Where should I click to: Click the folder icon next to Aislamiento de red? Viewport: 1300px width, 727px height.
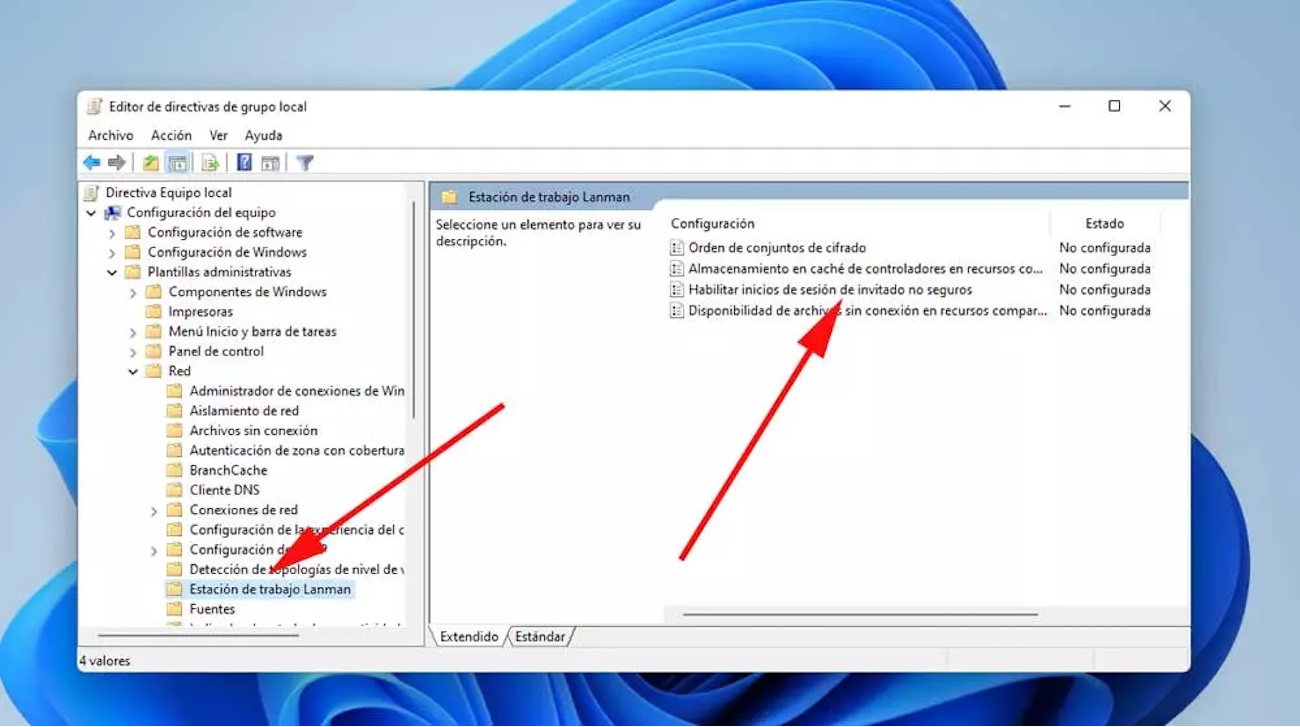pos(174,411)
